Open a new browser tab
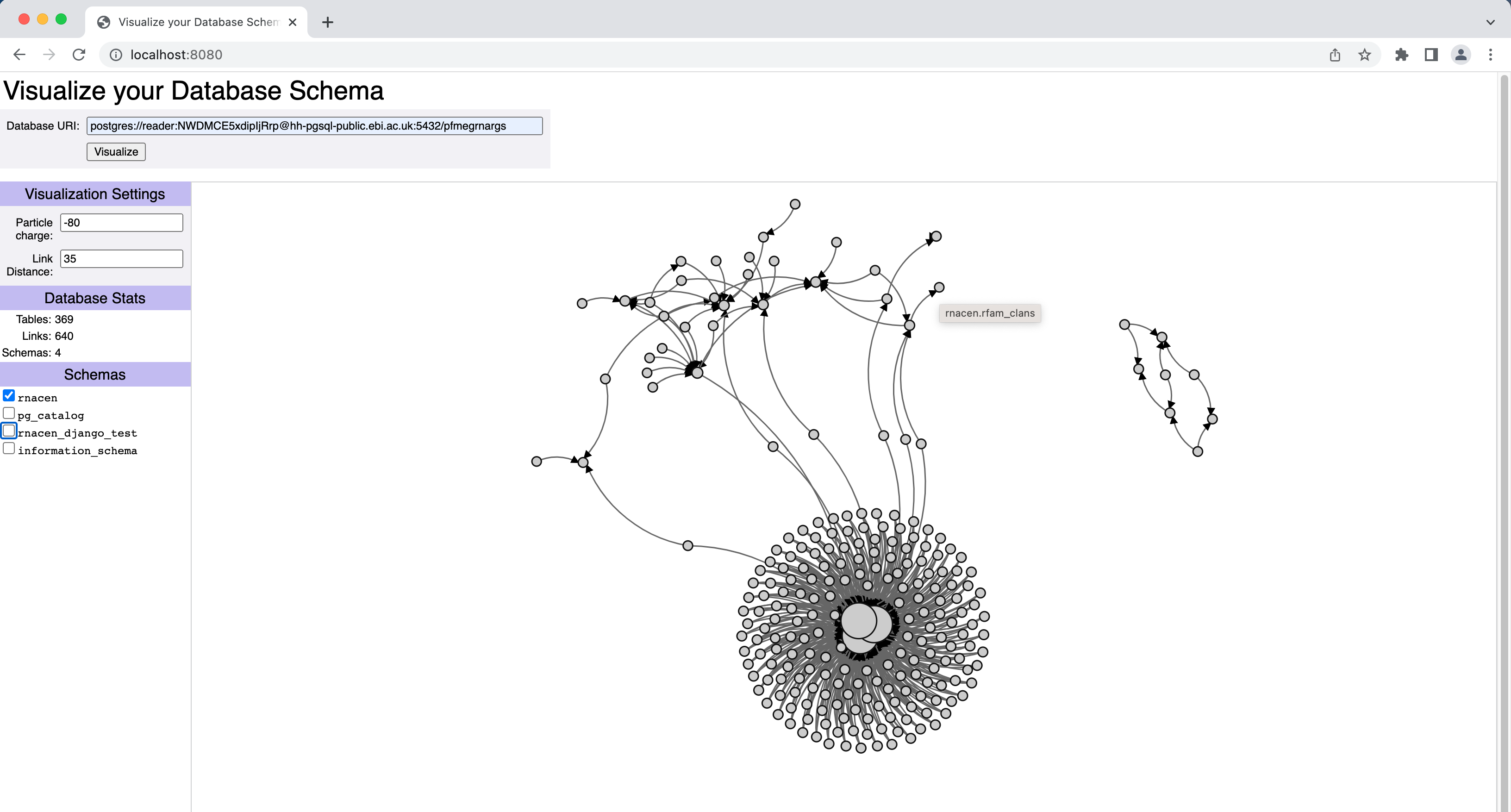Screen dimensions: 1511x812 (328, 22)
